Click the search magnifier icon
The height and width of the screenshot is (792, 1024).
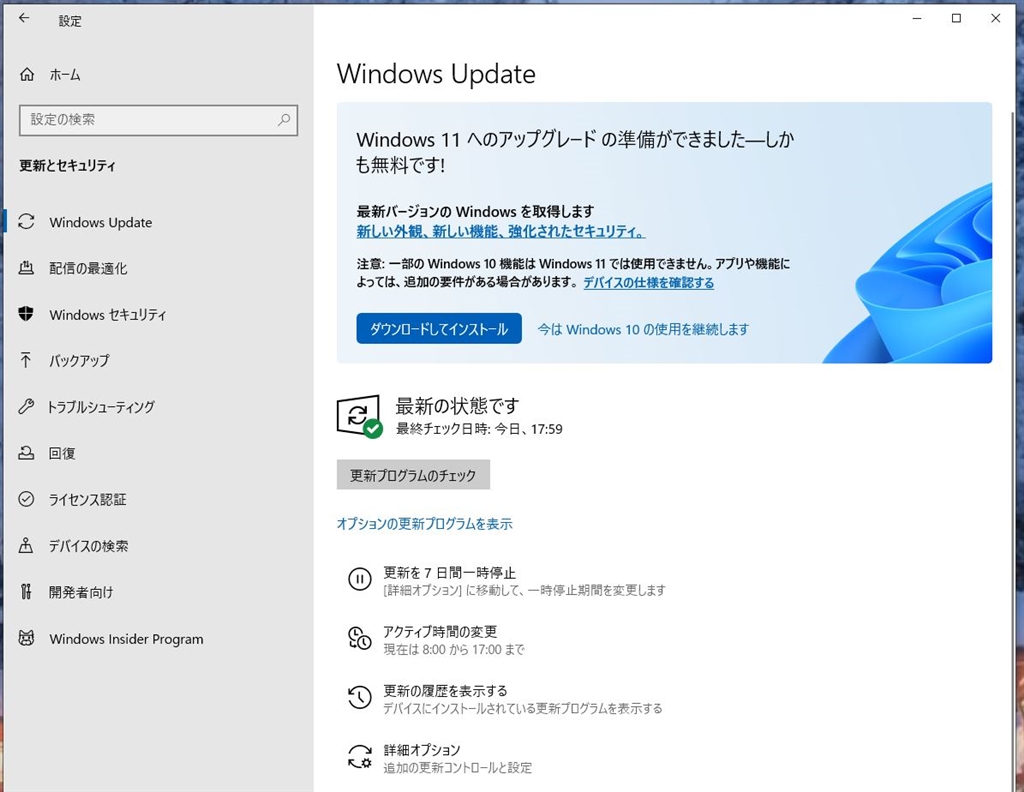pos(283,120)
